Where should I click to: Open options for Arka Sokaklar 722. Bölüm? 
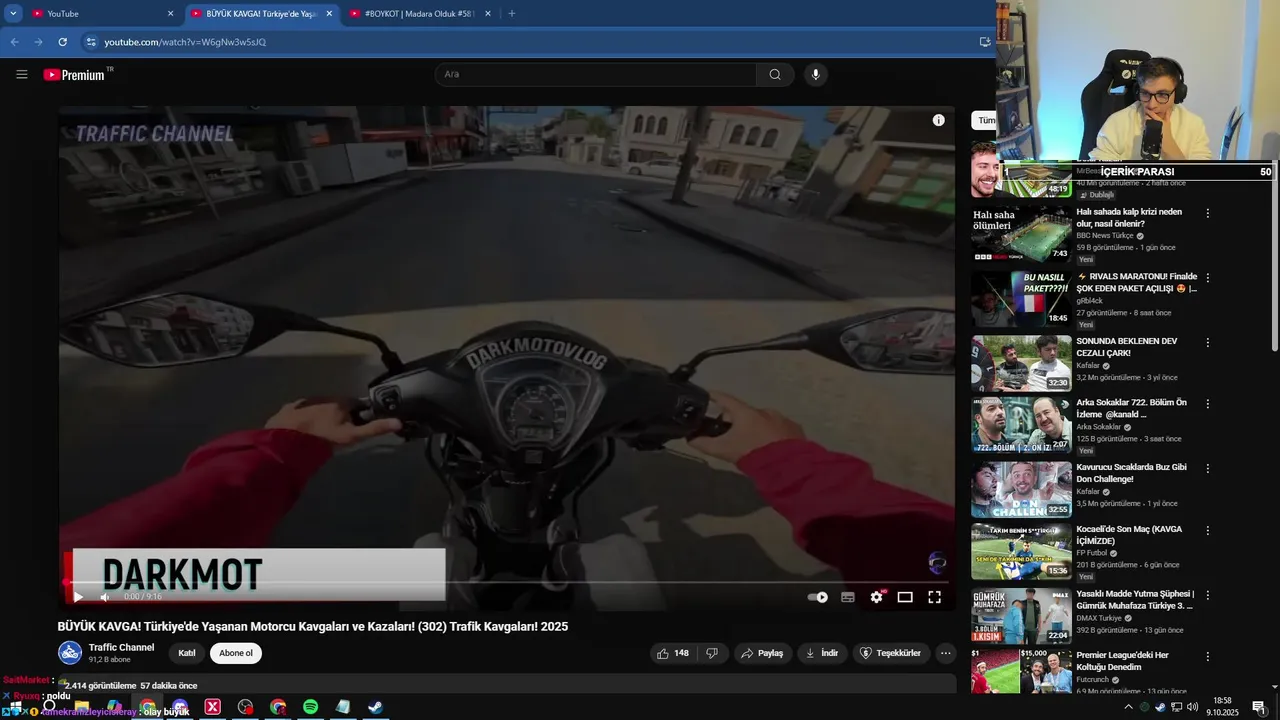[1207, 404]
